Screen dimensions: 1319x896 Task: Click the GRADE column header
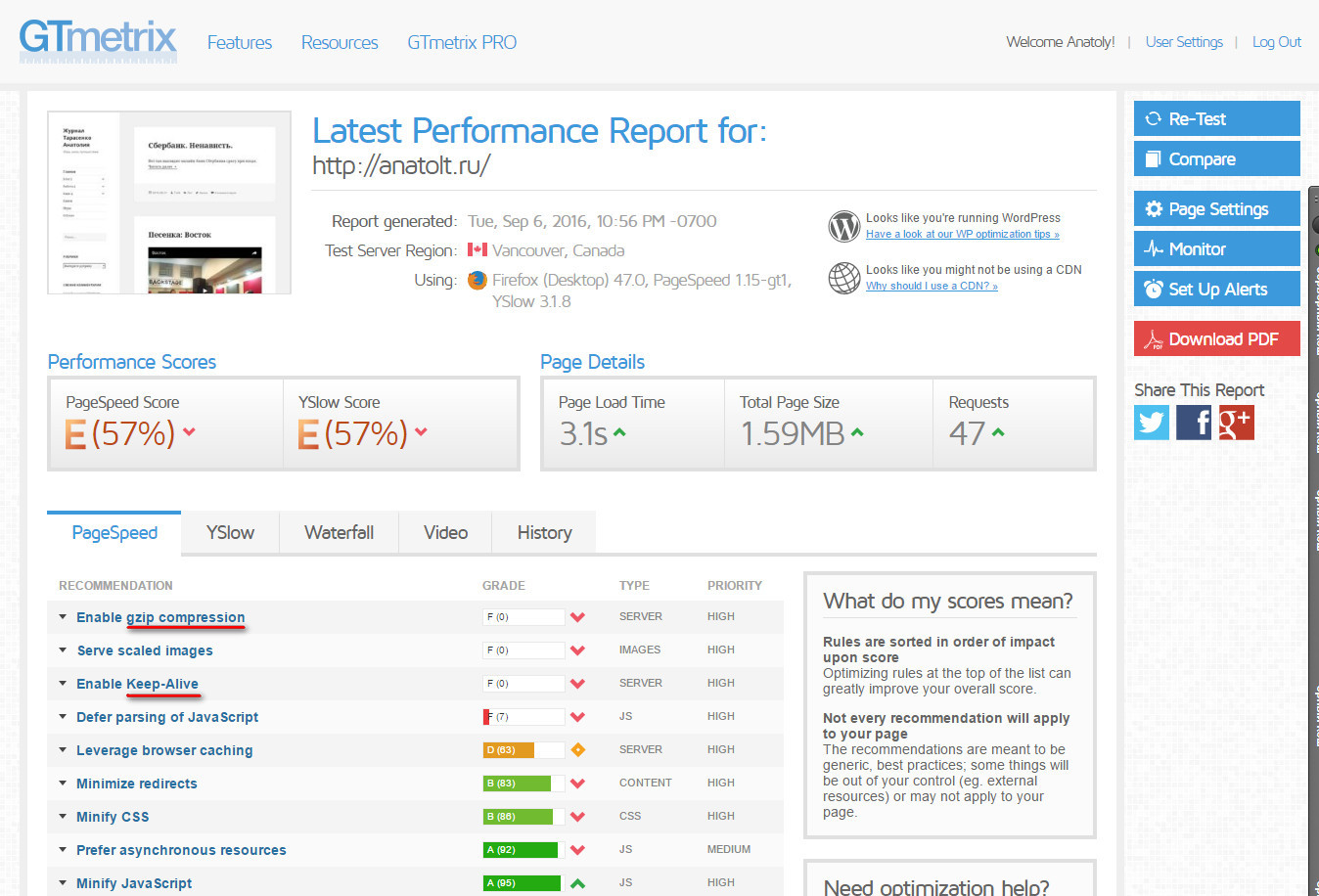tap(504, 585)
